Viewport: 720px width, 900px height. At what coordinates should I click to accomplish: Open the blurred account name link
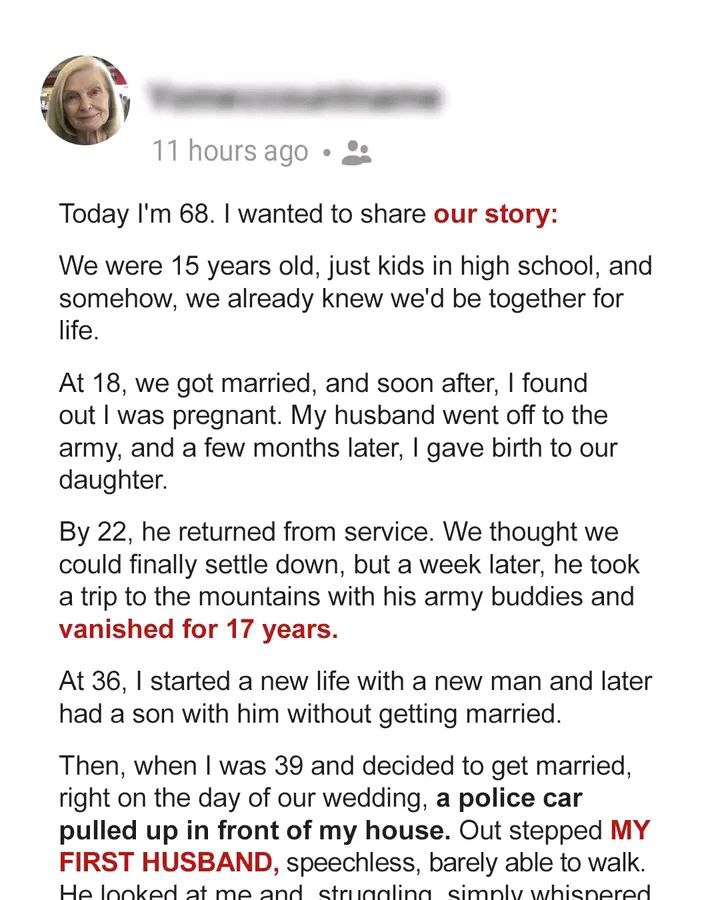coord(294,98)
